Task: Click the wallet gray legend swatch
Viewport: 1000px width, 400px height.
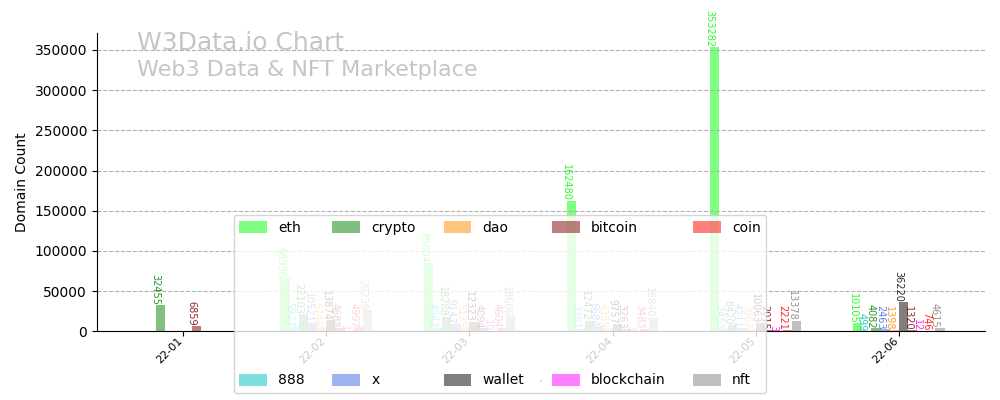Action: 458,380
